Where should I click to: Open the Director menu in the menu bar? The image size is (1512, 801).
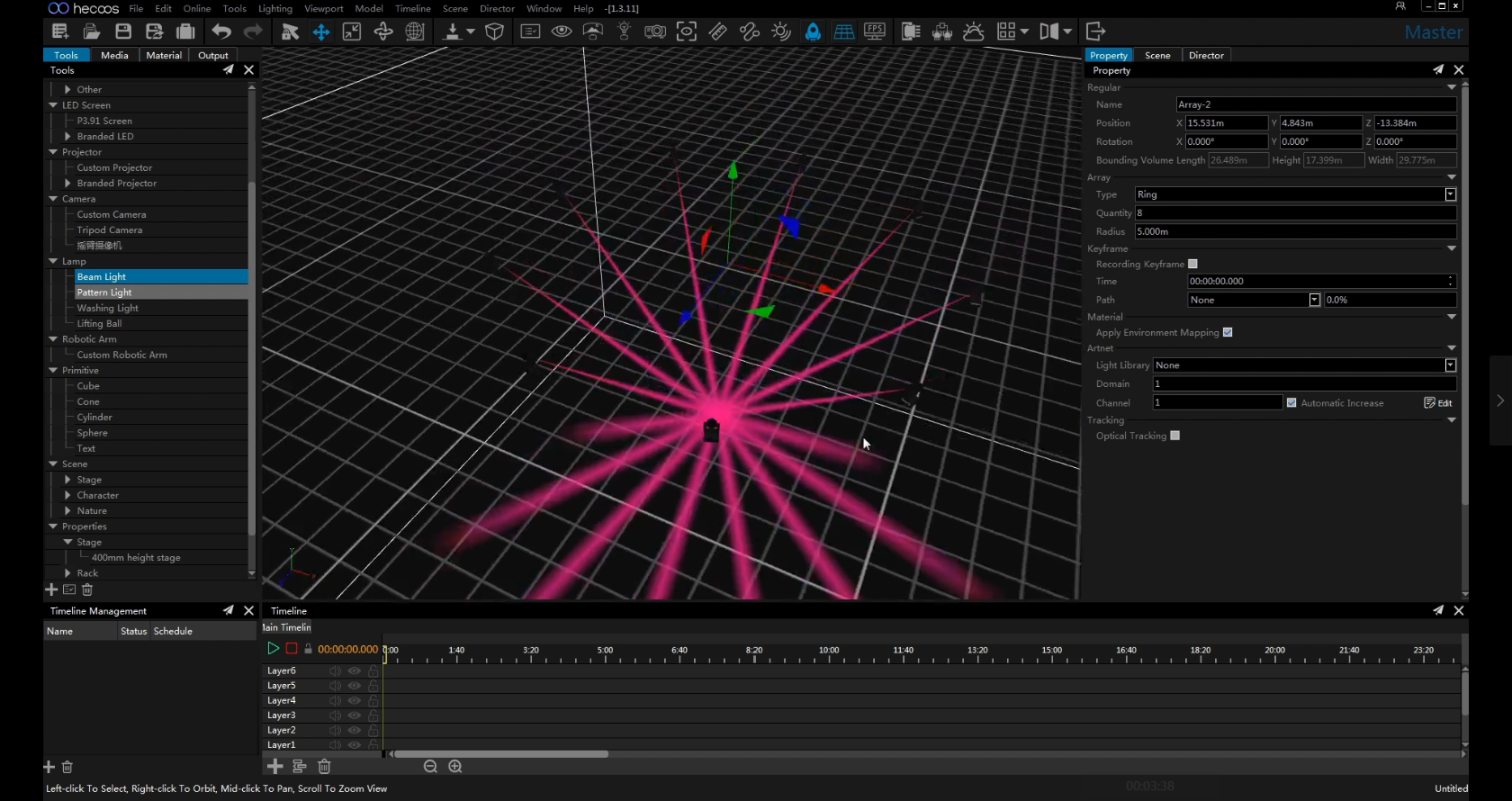[497, 8]
